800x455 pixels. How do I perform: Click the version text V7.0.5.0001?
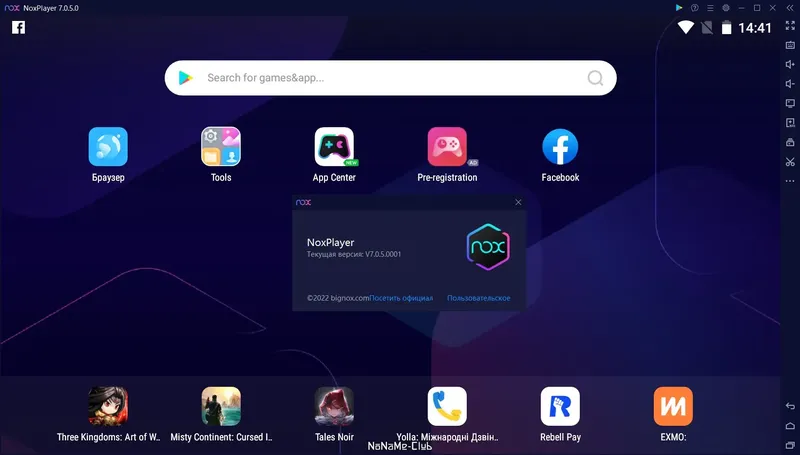pos(383,254)
